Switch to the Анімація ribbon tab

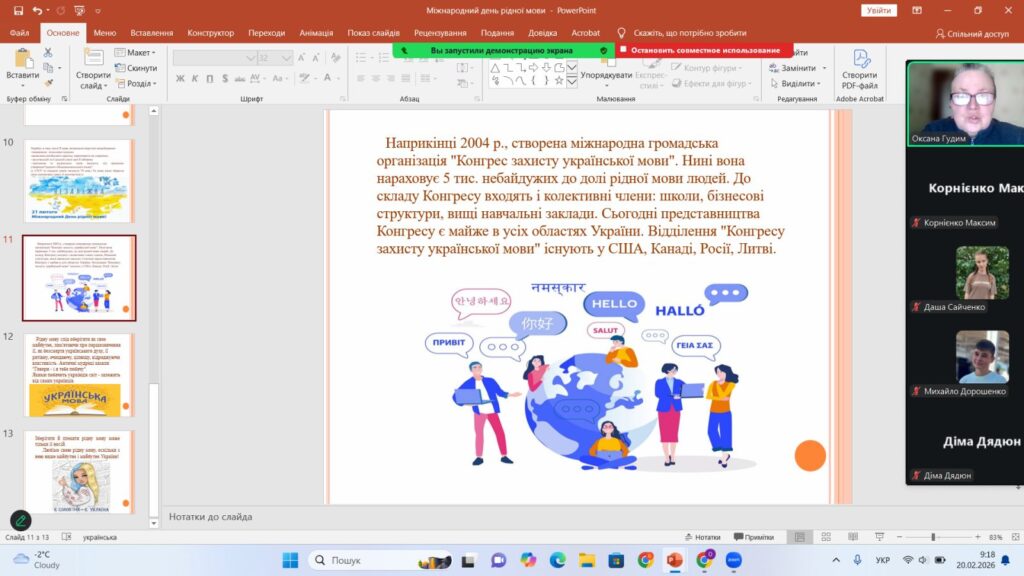pos(316,33)
